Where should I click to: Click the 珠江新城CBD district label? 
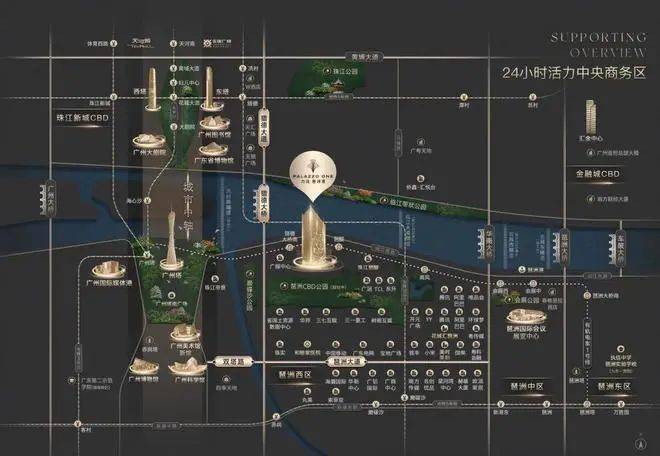tap(83, 118)
